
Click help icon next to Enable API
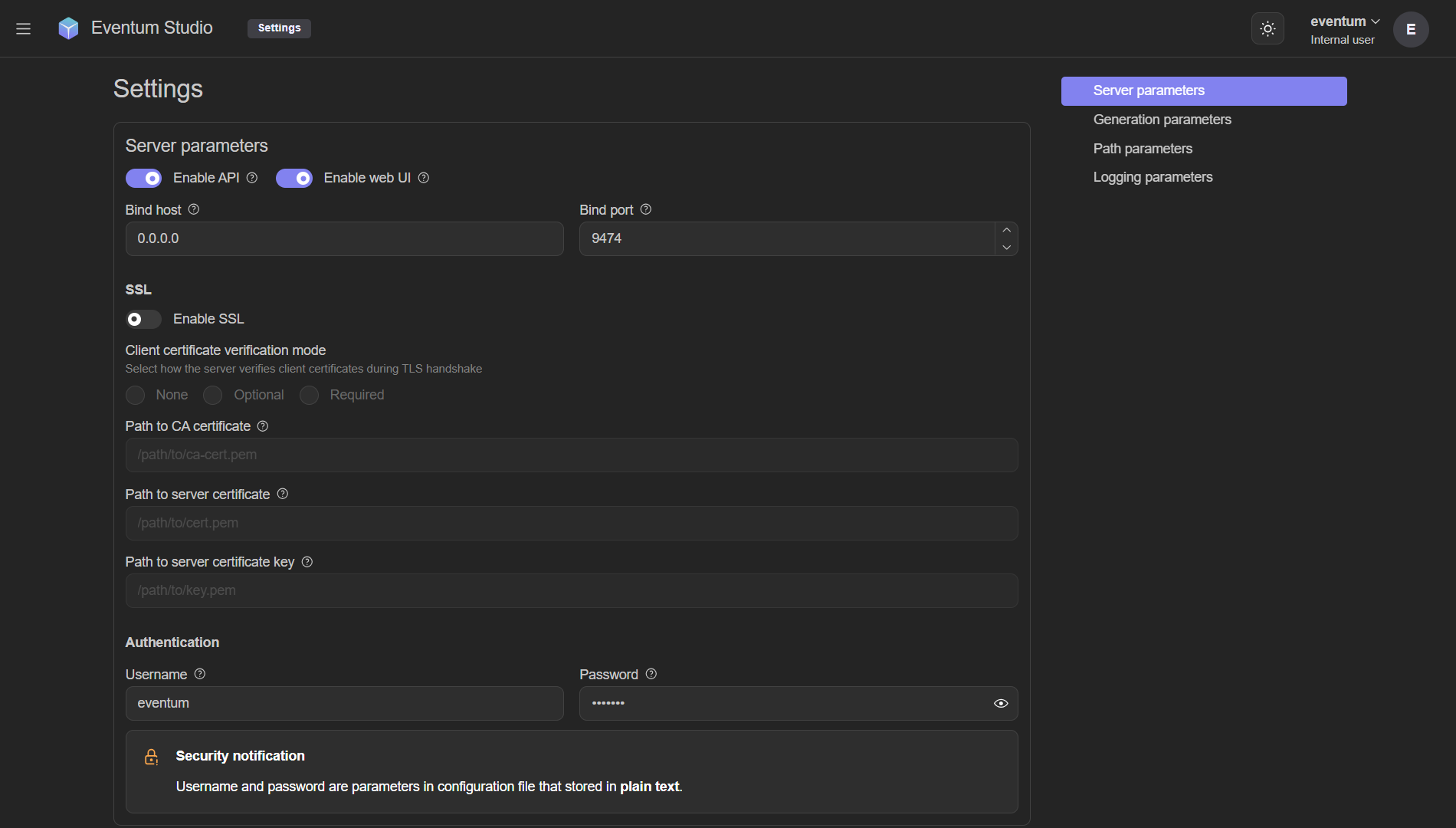click(x=252, y=178)
